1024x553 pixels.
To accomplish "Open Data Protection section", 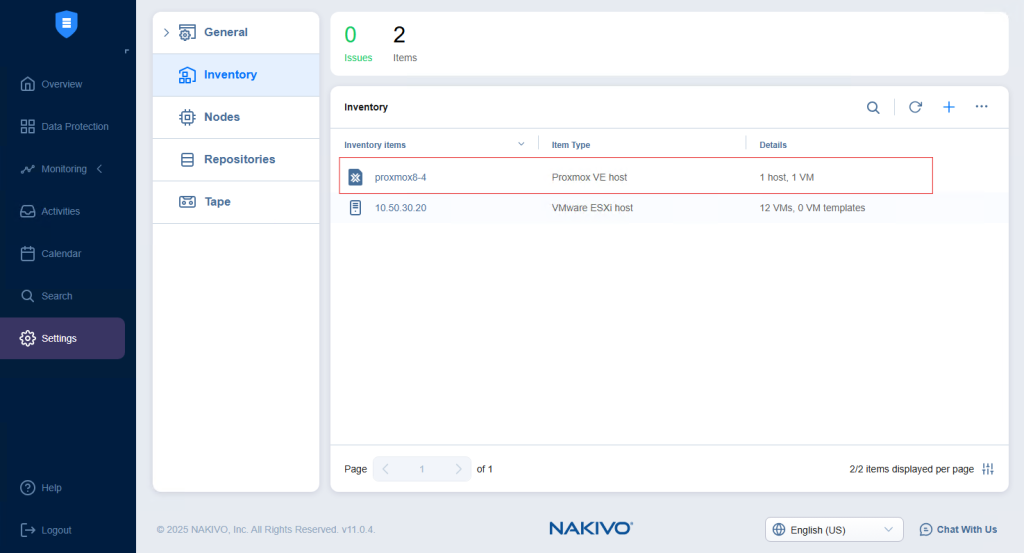I will [x=75, y=127].
